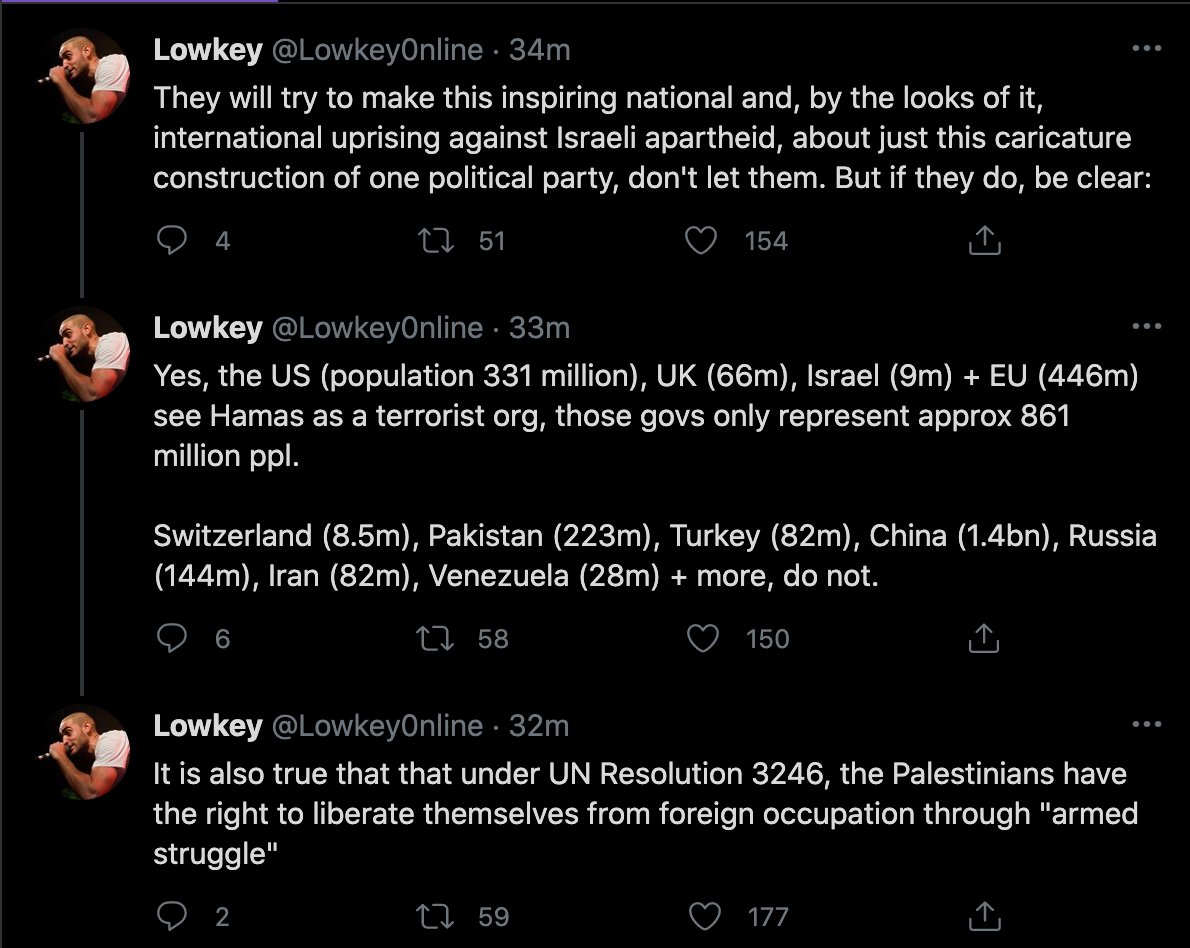Click the 33m timestamp of second tweet
This screenshot has width=1190, height=948.
point(539,328)
